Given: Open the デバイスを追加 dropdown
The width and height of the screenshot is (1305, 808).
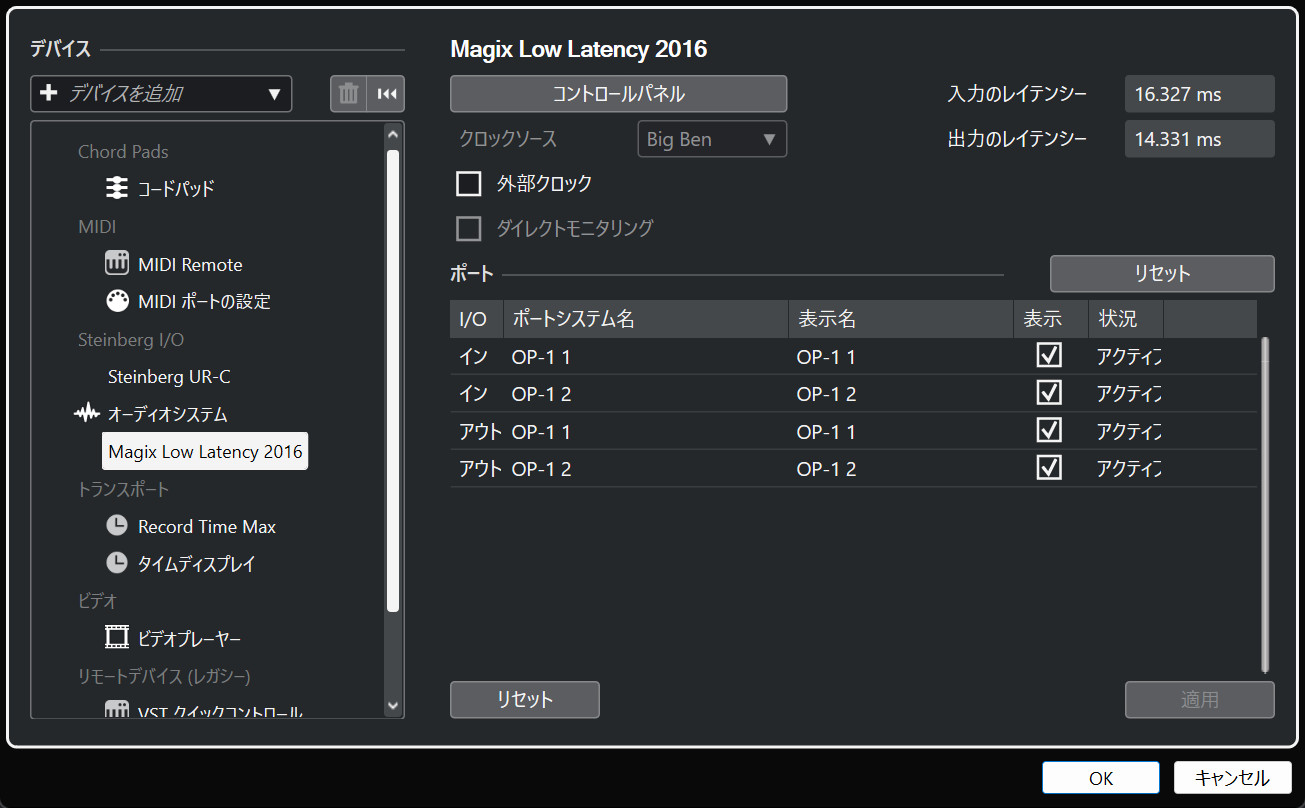Looking at the screenshot, I should pos(161,94).
